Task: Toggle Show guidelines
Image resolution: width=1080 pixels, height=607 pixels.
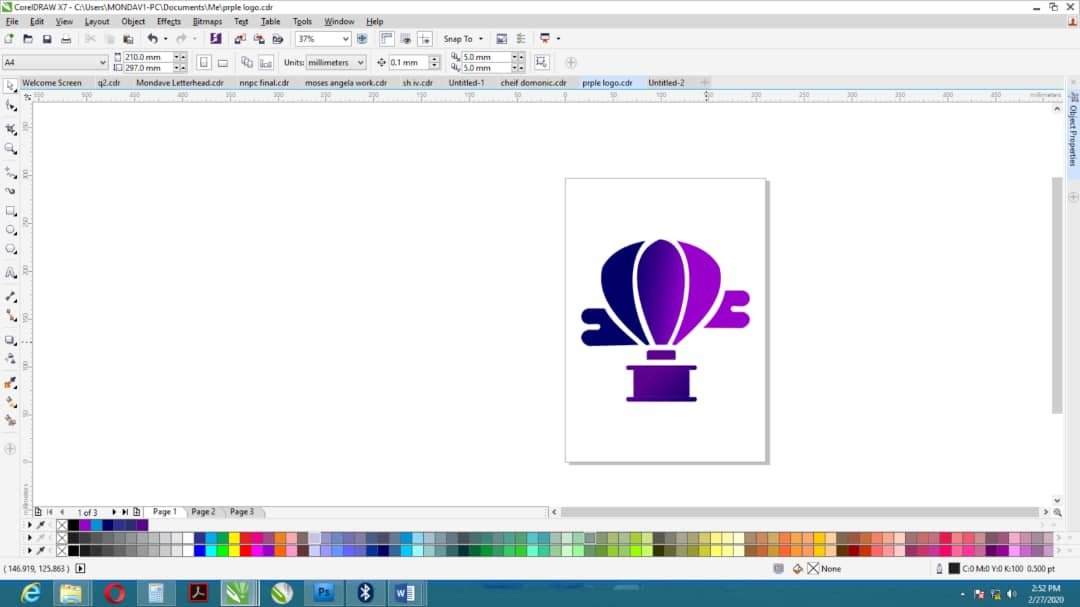Action: pyautogui.click(x=425, y=39)
